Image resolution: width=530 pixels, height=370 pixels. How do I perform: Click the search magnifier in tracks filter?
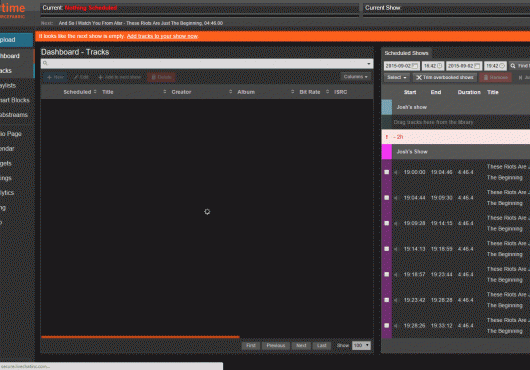pos(45,63)
